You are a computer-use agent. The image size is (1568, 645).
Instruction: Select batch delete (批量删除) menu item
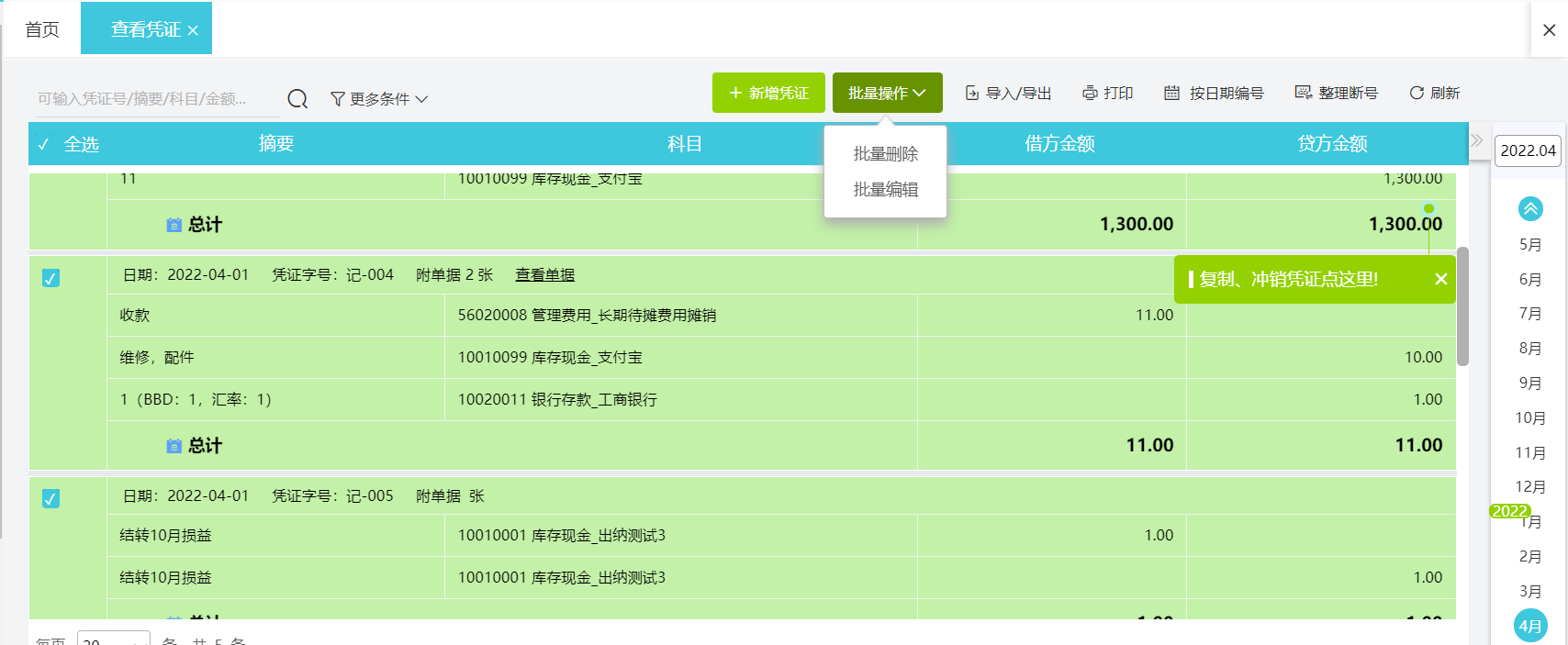pos(885,154)
